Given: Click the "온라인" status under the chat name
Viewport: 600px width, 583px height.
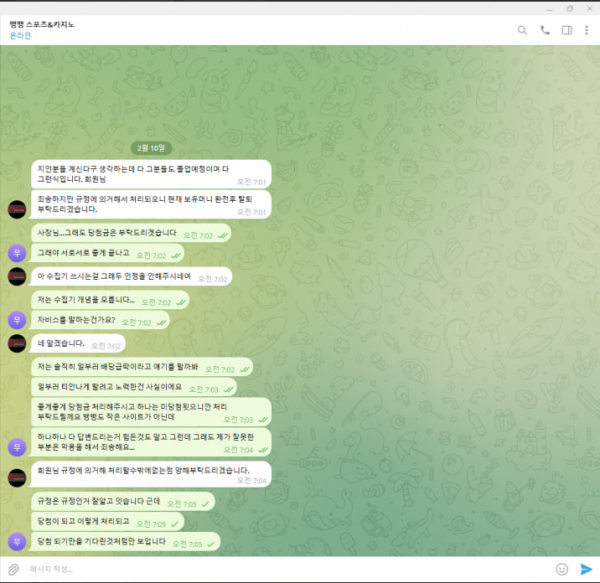Looking at the screenshot, I should [x=20, y=36].
